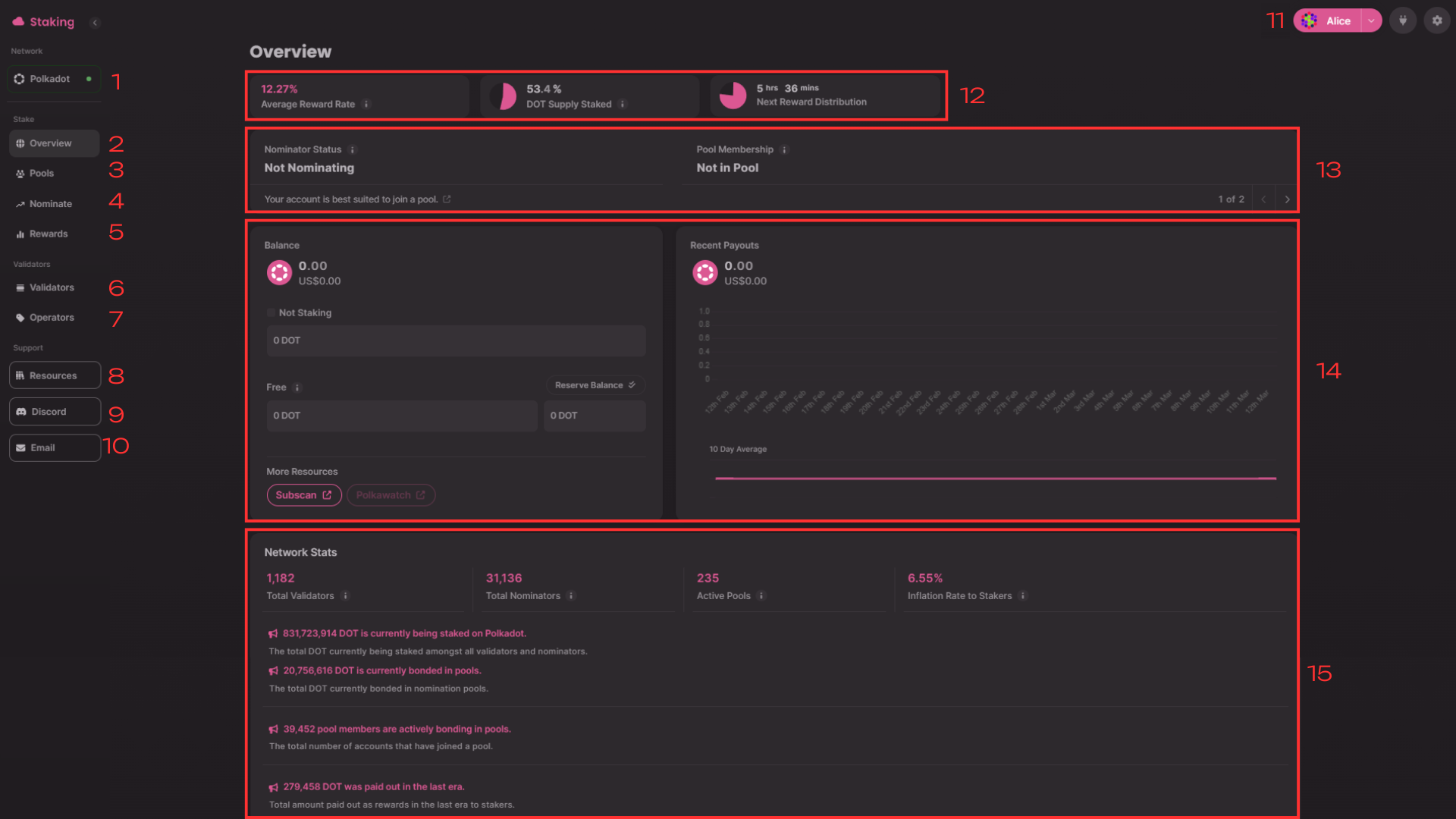Open the settings gear icon
The width and height of the screenshot is (1456, 819).
click(1437, 21)
